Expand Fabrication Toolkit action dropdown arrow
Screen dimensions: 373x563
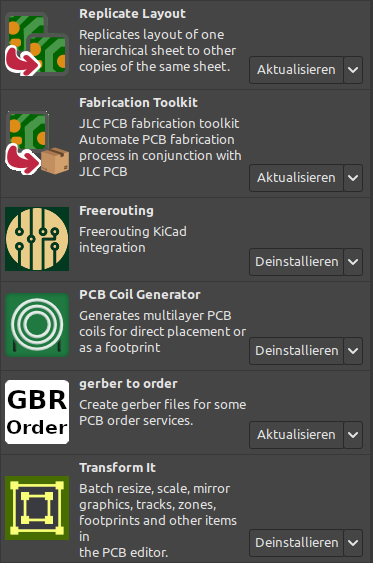click(x=353, y=178)
